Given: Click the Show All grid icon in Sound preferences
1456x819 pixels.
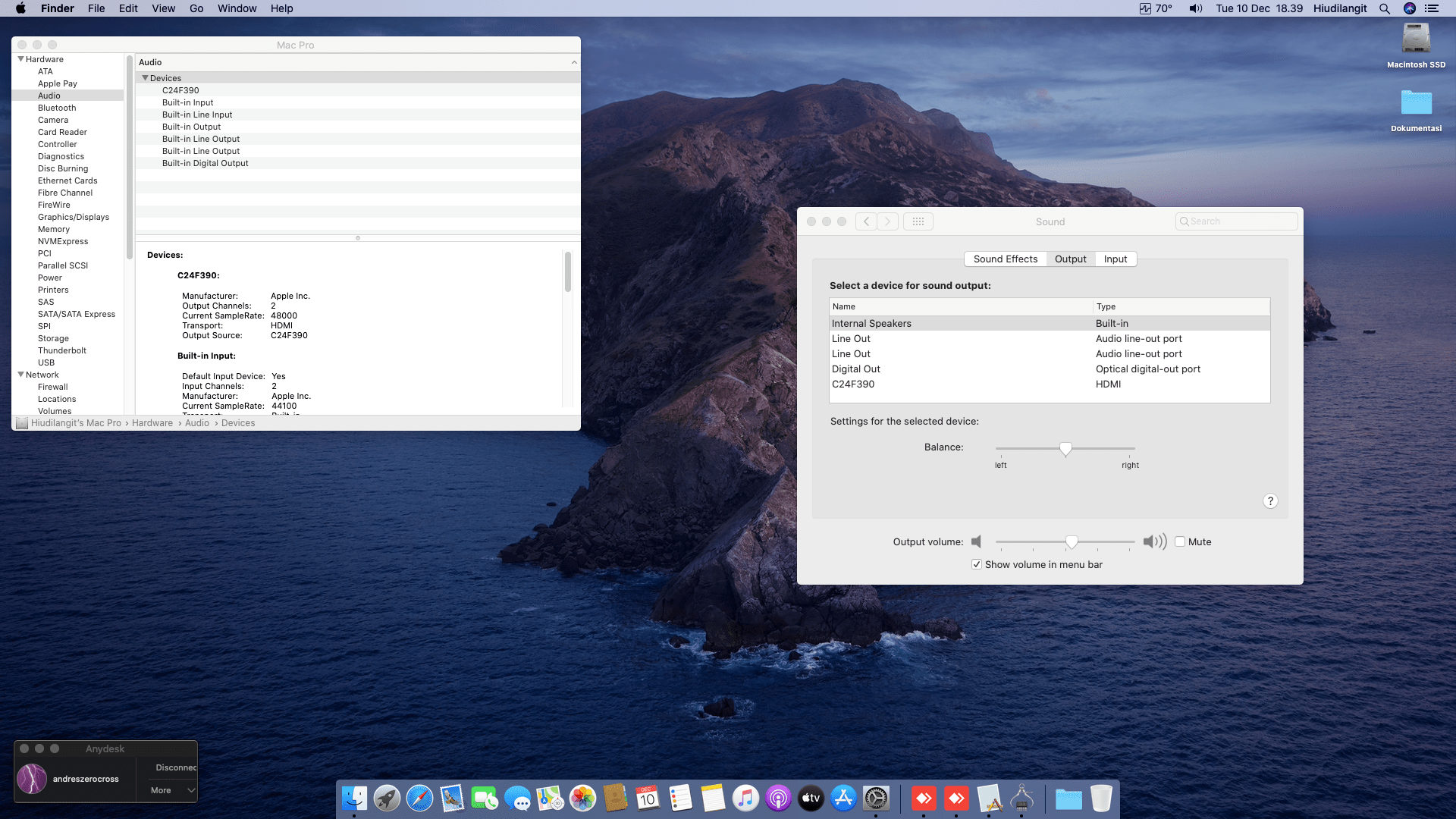Looking at the screenshot, I should [918, 221].
